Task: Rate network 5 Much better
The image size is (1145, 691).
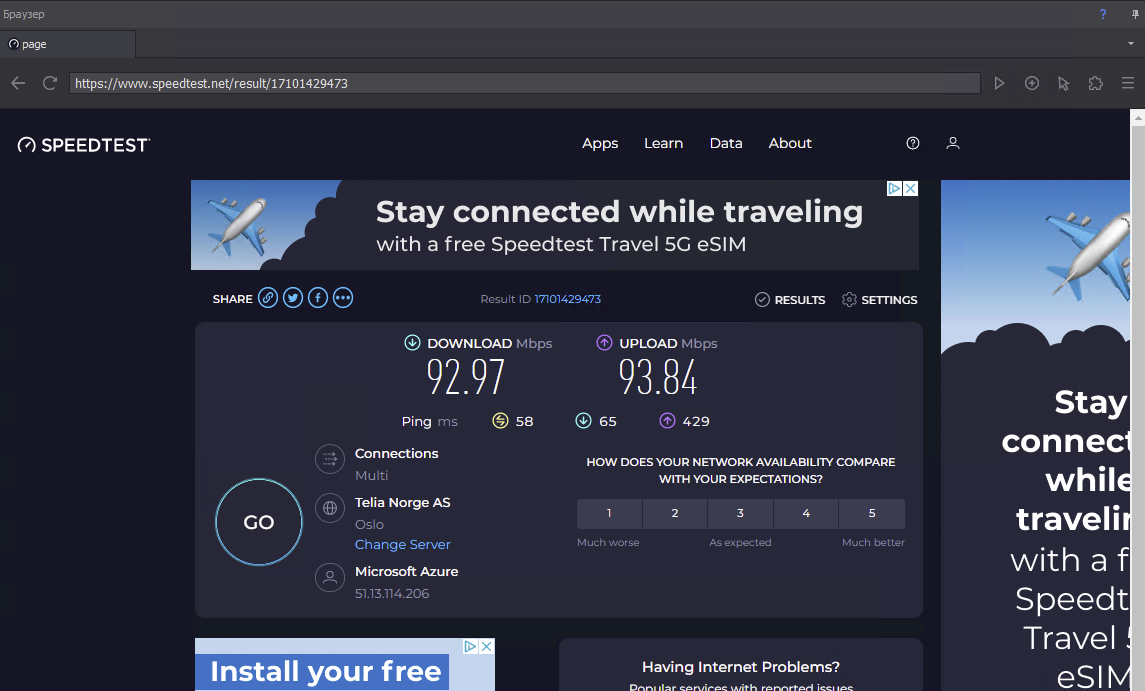Action: point(872,514)
